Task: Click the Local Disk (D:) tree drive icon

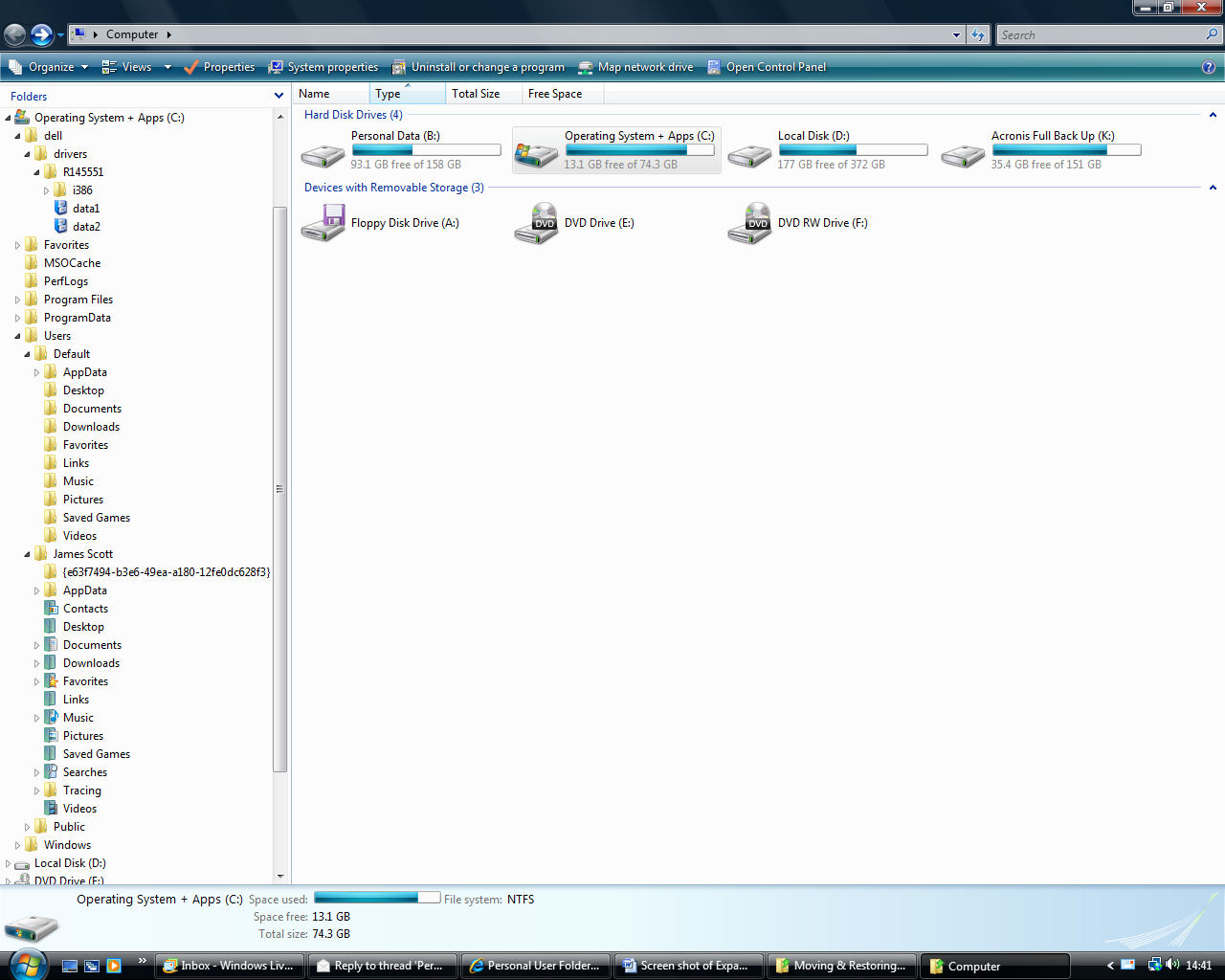Action: coord(22,863)
